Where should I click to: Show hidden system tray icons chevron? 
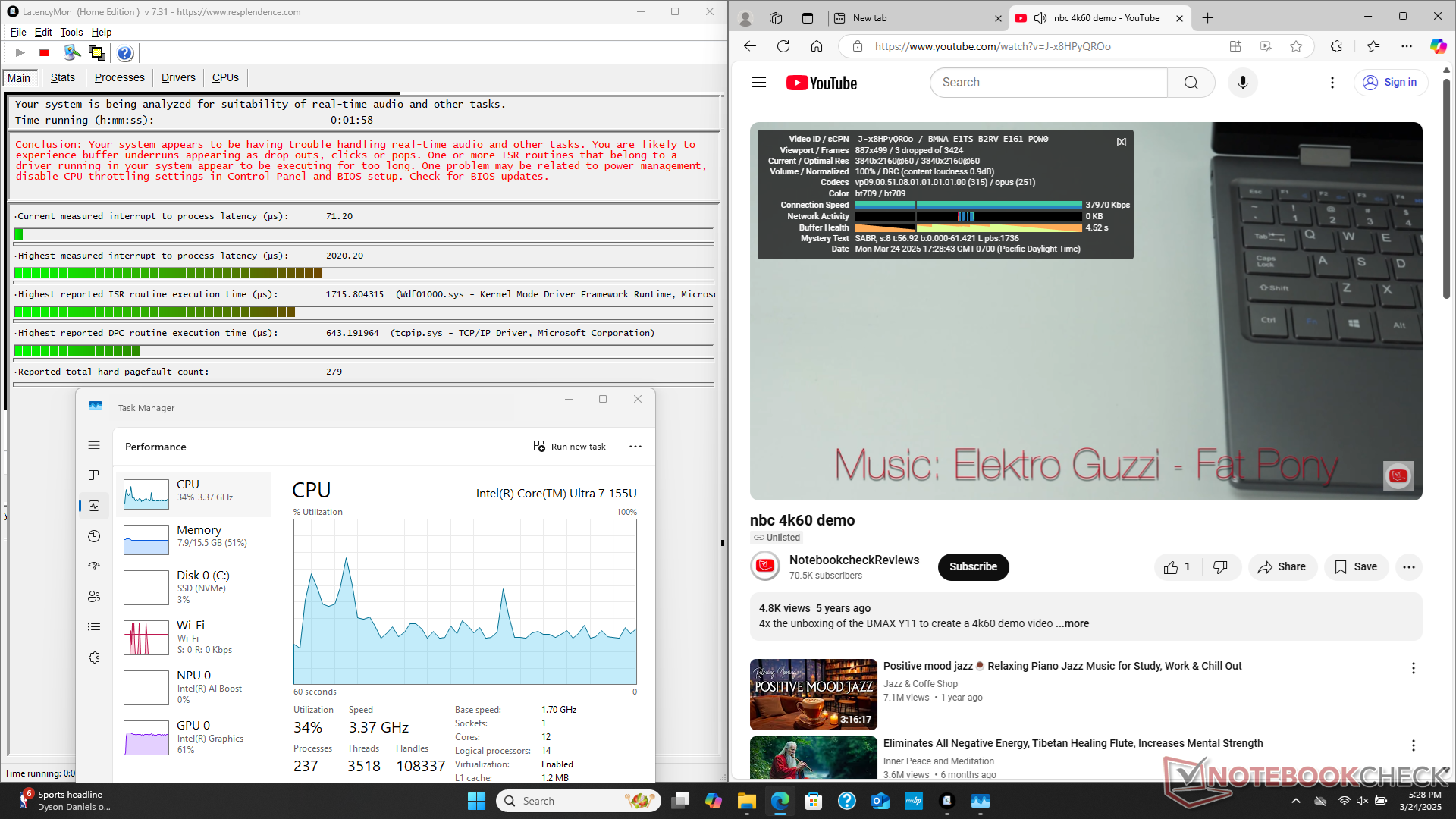(x=1296, y=801)
